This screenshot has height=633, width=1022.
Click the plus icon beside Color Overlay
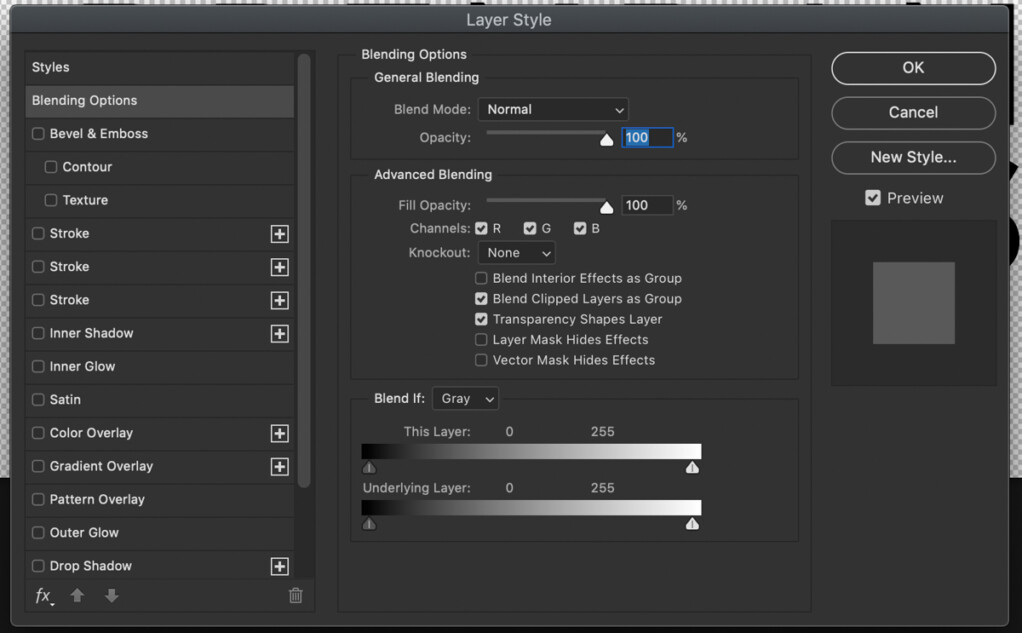[x=280, y=433]
